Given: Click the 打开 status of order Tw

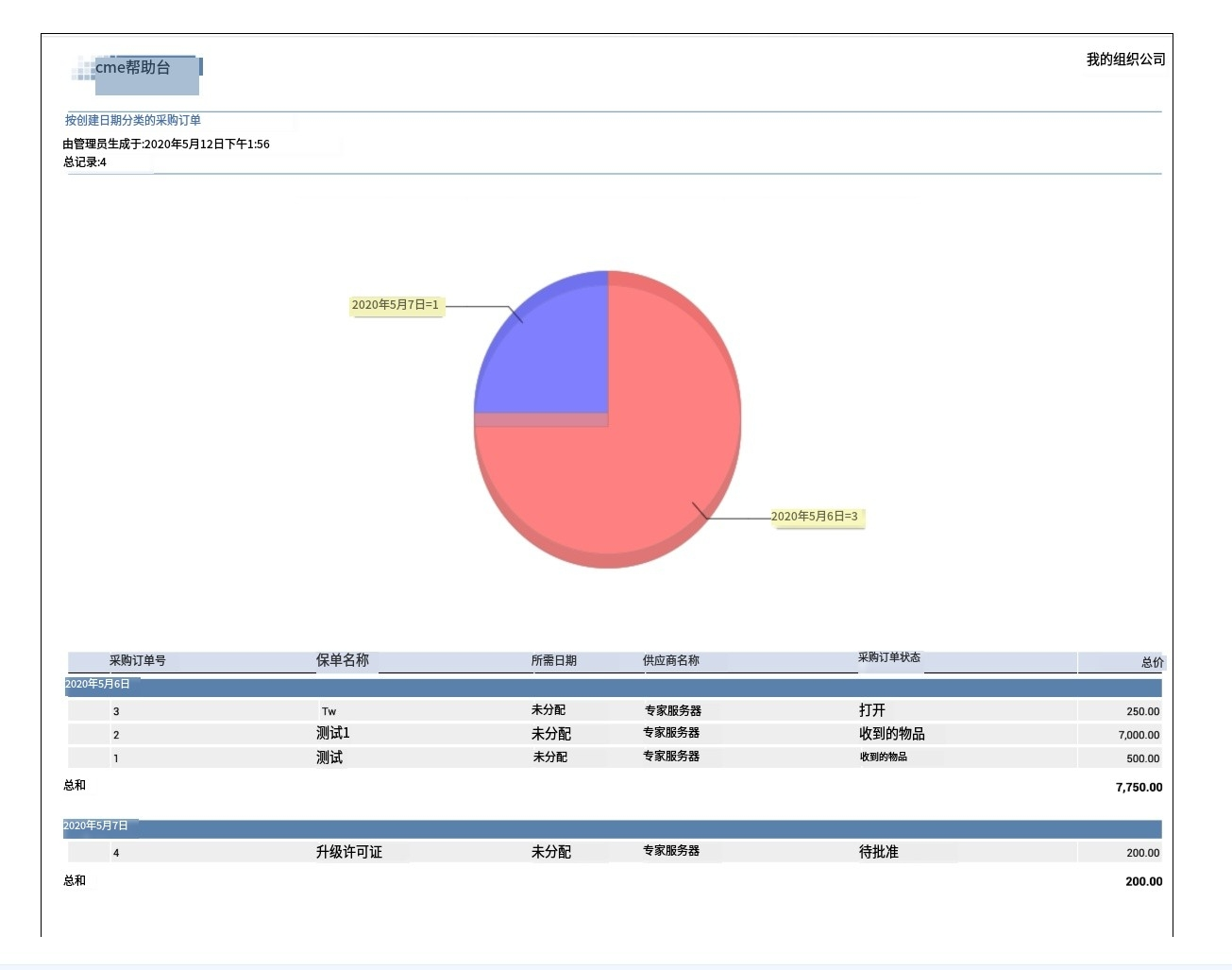Looking at the screenshot, I should pos(871,710).
